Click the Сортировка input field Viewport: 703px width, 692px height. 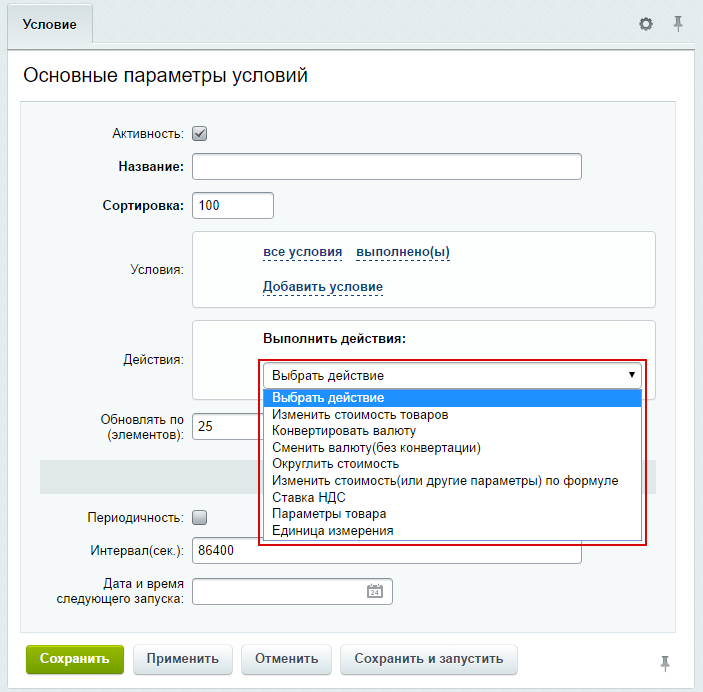[x=232, y=205]
